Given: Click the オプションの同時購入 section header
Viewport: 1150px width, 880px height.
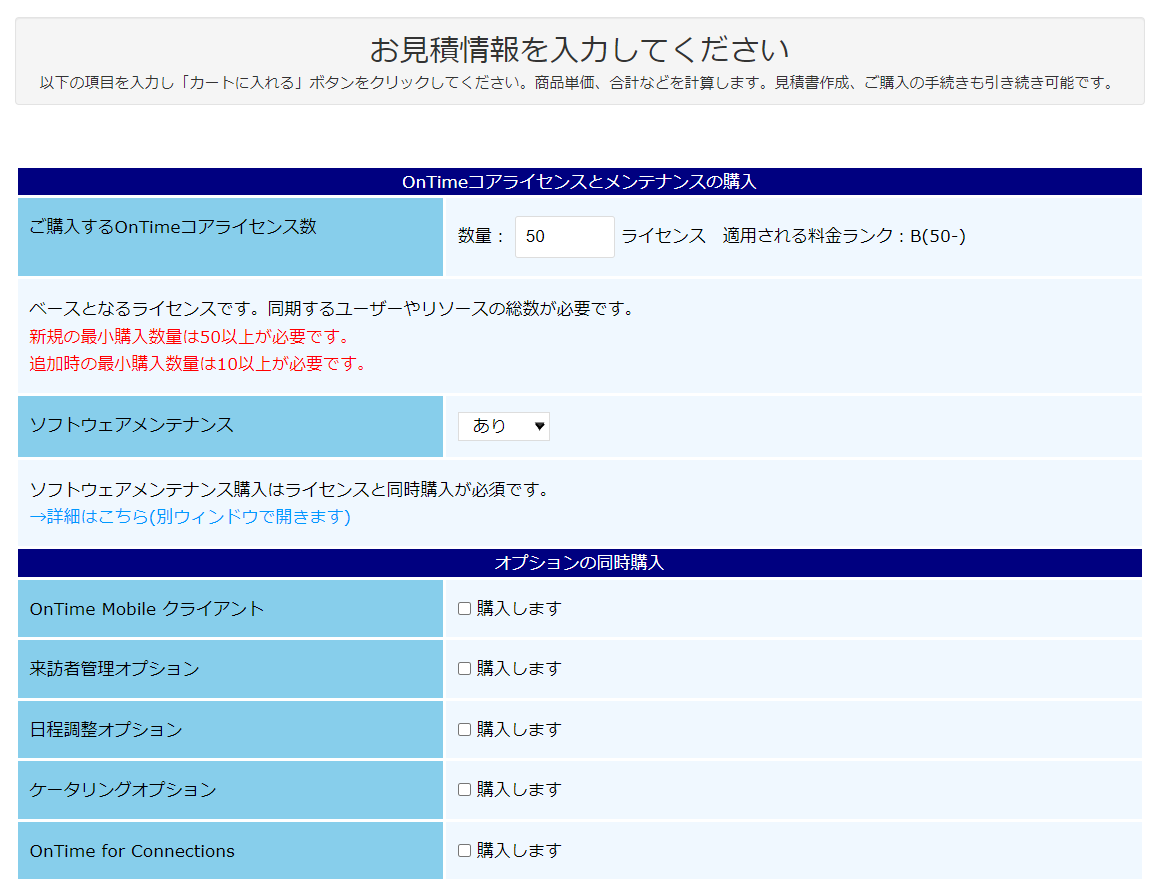Looking at the screenshot, I should [x=579, y=563].
